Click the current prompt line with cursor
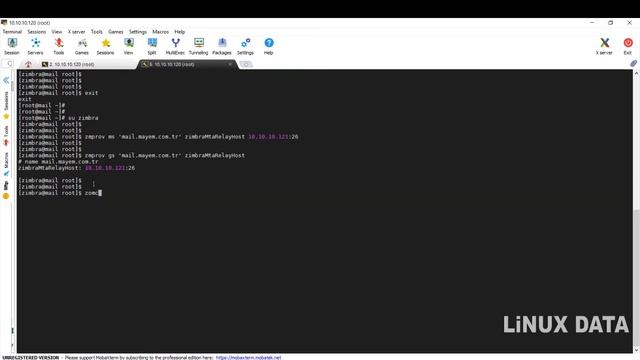The width and height of the screenshot is (640, 360). coord(60,193)
